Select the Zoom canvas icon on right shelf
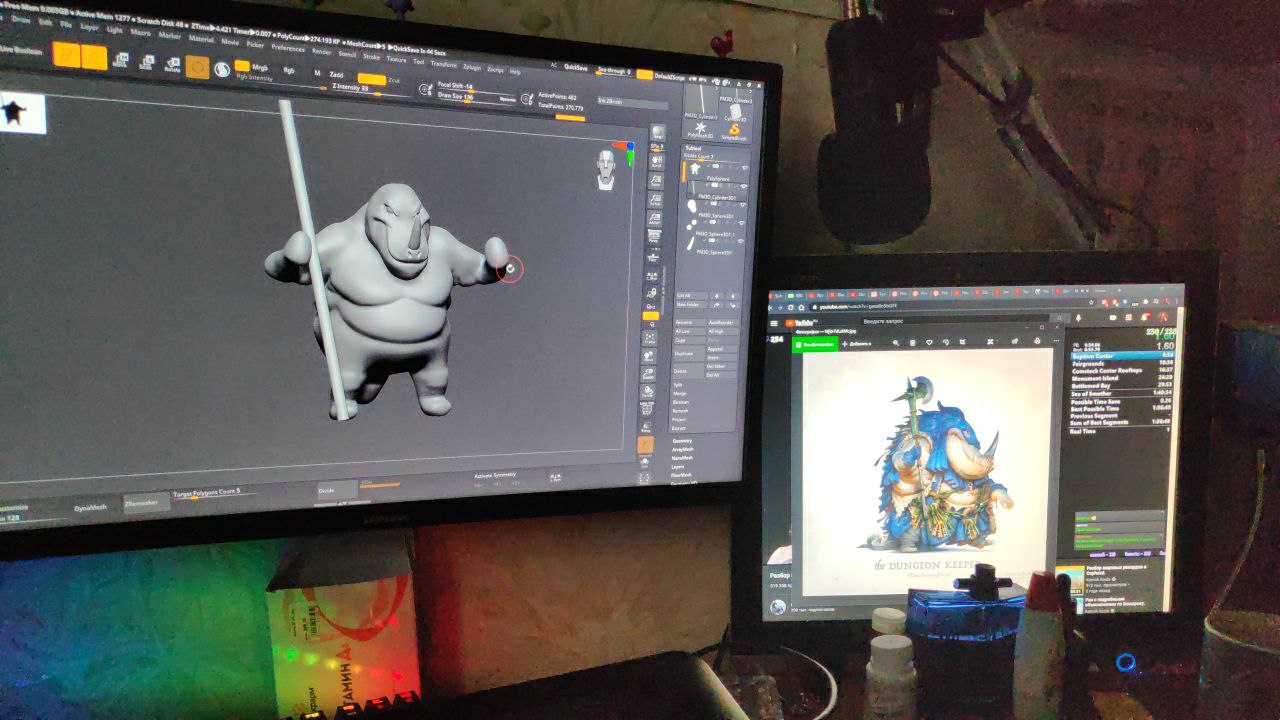The width and height of the screenshot is (1280, 720). 656,180
